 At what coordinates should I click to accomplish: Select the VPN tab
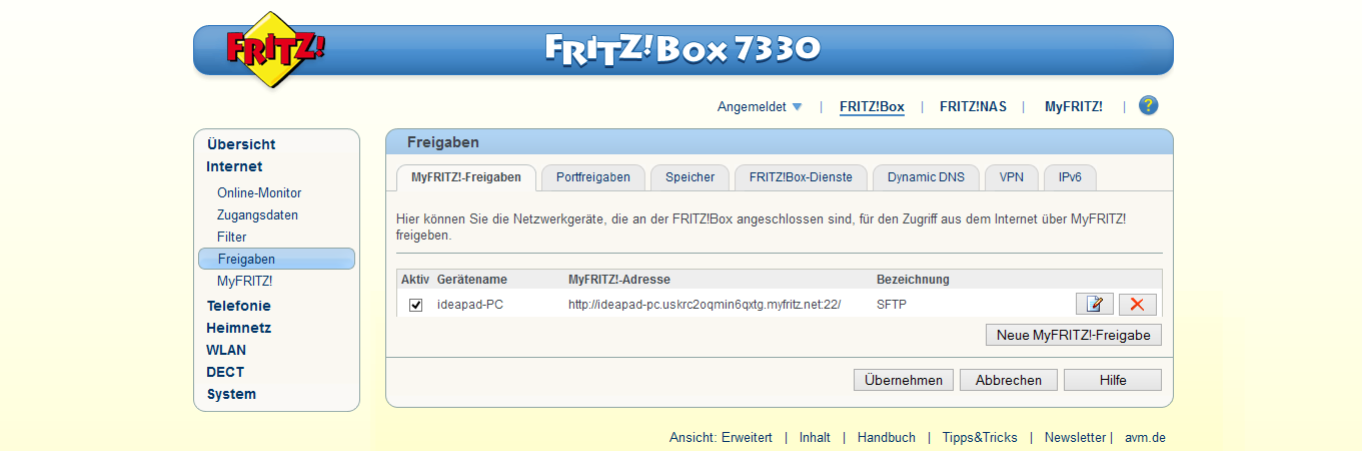[1011, 177]
